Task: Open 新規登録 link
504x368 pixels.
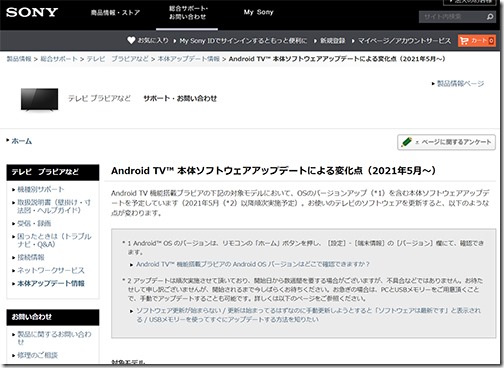Action: (x=332, y=41)
